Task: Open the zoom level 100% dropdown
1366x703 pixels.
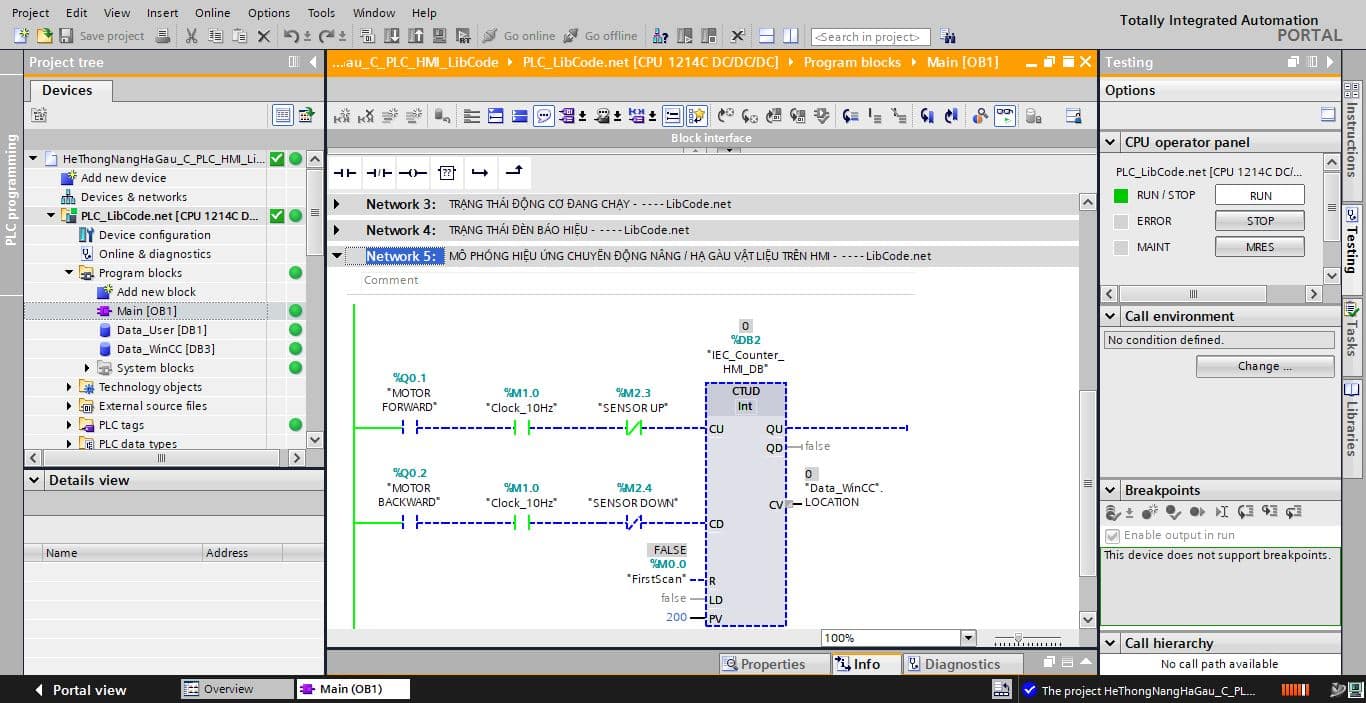Action: coord(967,638)
